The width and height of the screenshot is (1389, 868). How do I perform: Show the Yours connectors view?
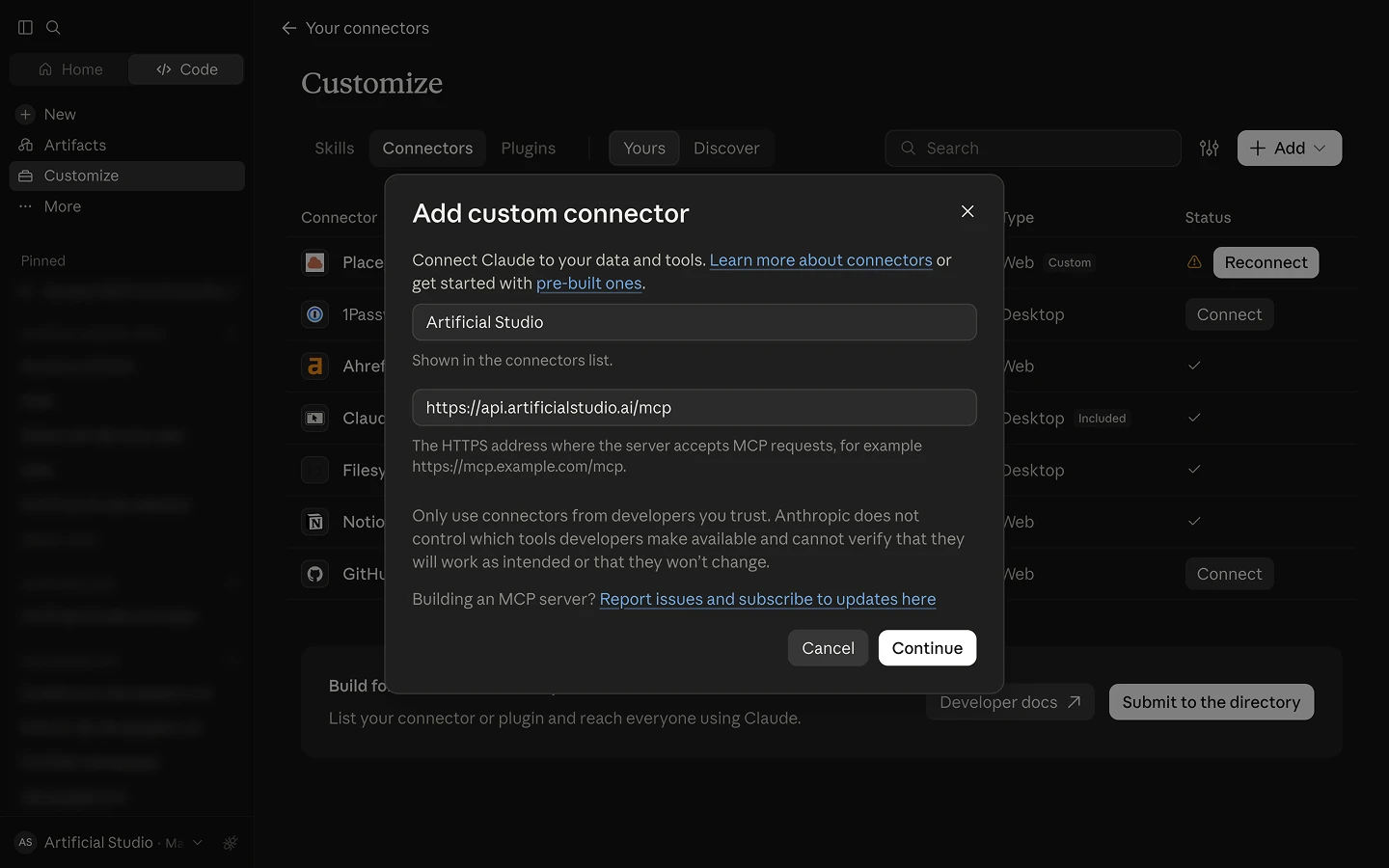644,148
